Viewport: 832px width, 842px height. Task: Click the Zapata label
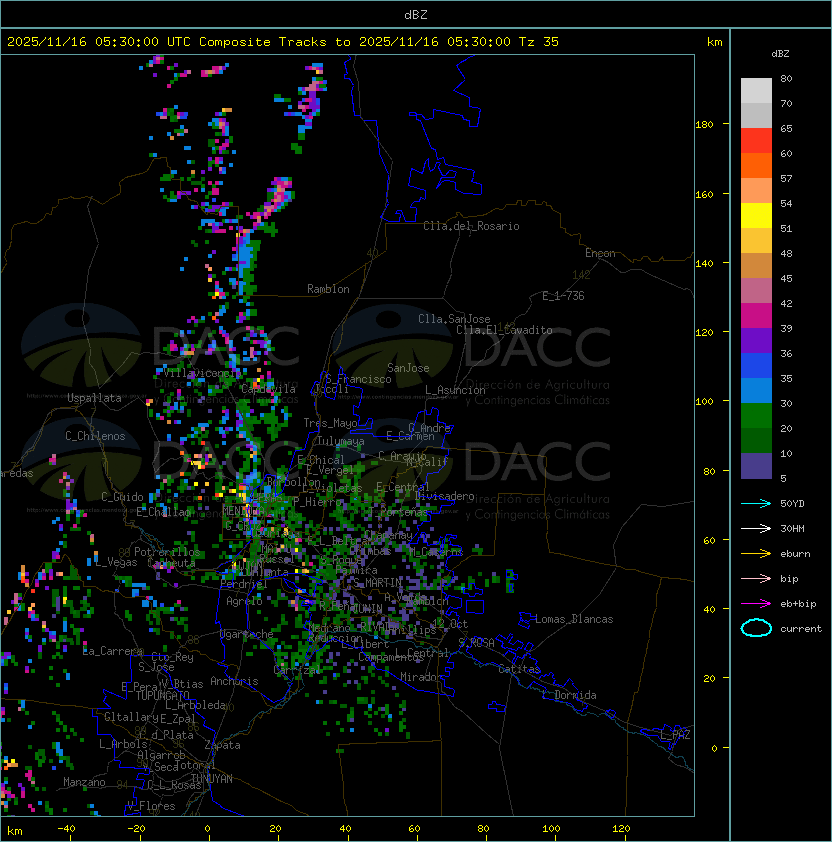[x=222, y=745]
